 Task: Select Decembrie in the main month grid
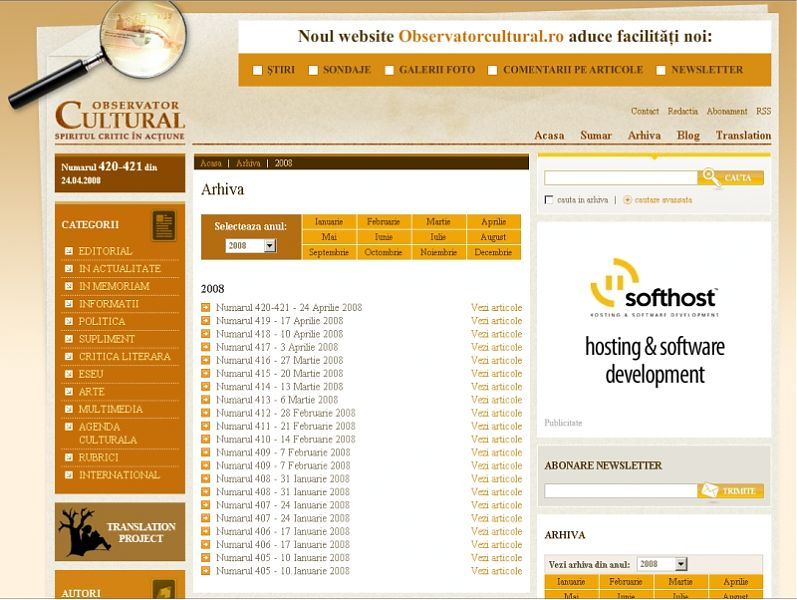point(493,252)
